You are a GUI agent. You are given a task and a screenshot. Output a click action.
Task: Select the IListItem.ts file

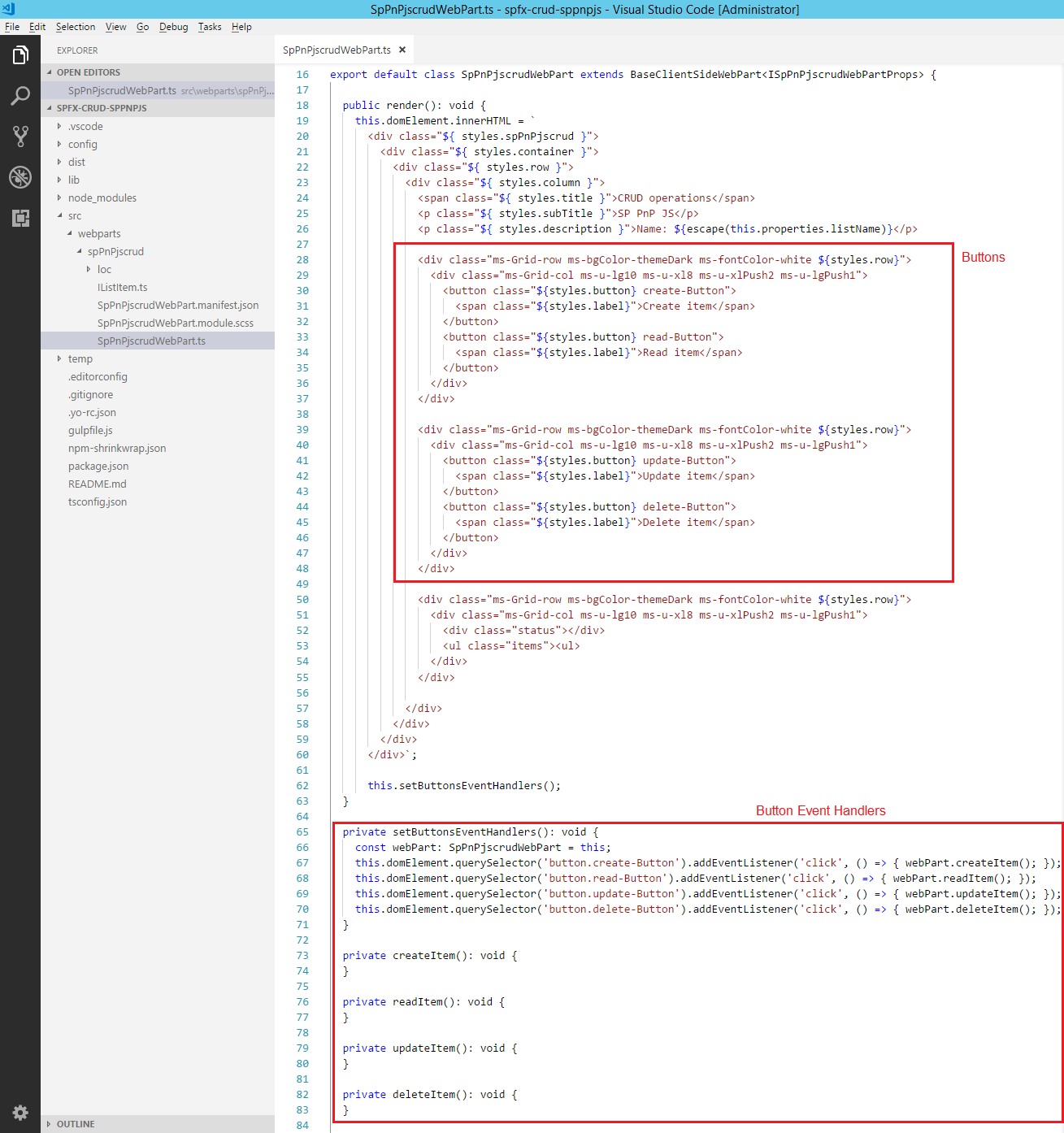[x=122, y=288]
